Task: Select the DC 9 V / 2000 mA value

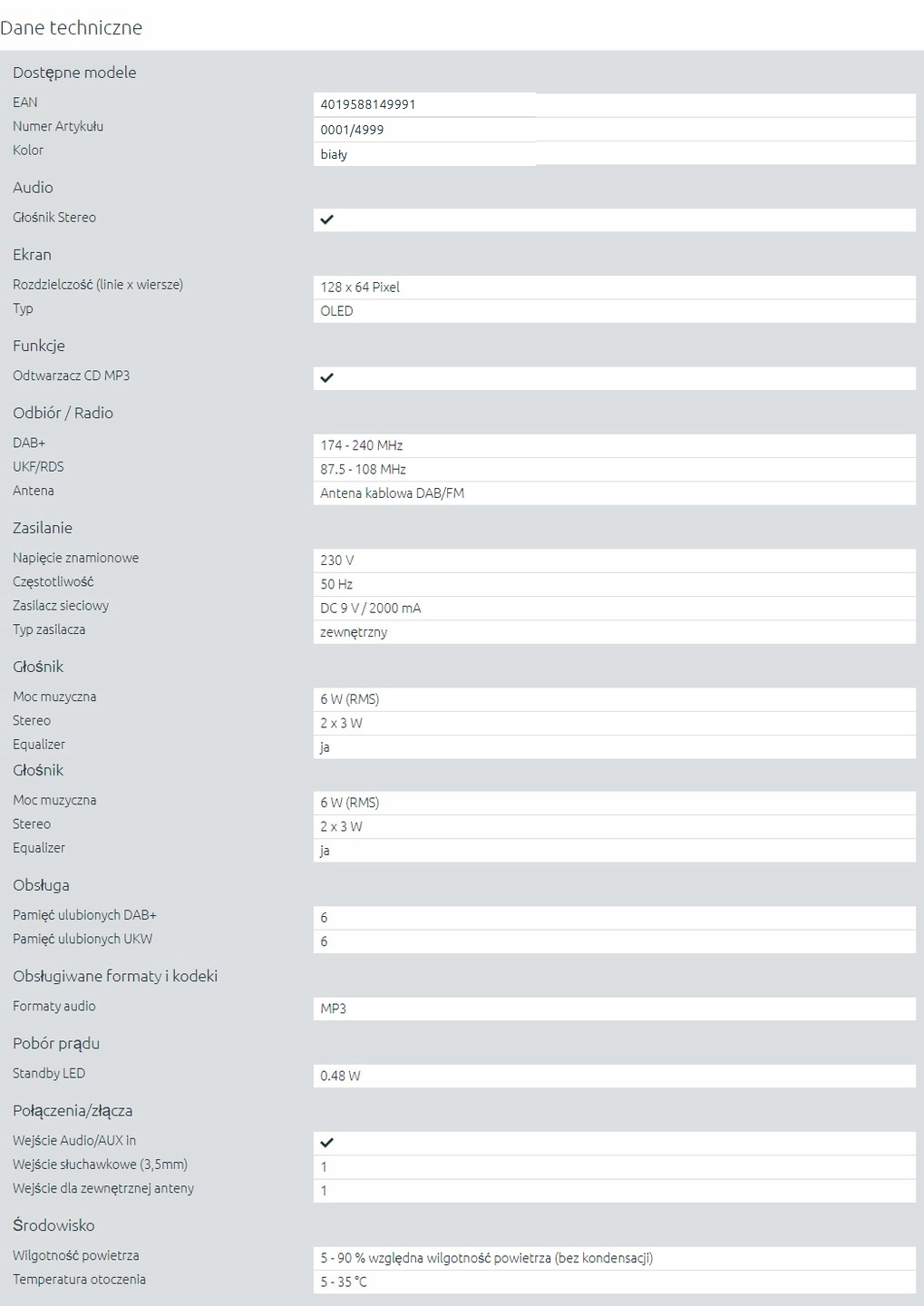Action: 370,609
